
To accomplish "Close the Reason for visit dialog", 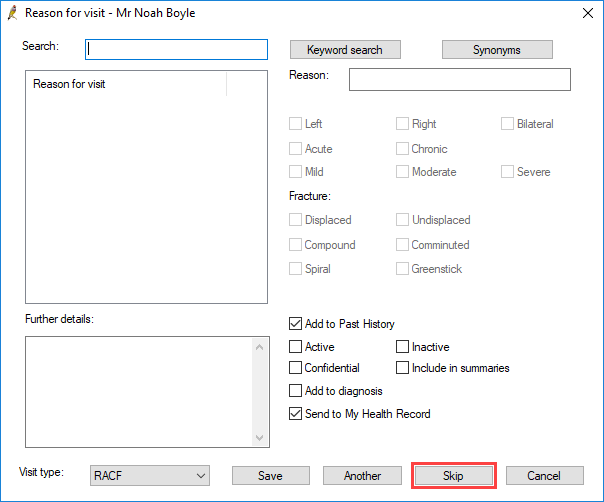I will pos(587,13).
